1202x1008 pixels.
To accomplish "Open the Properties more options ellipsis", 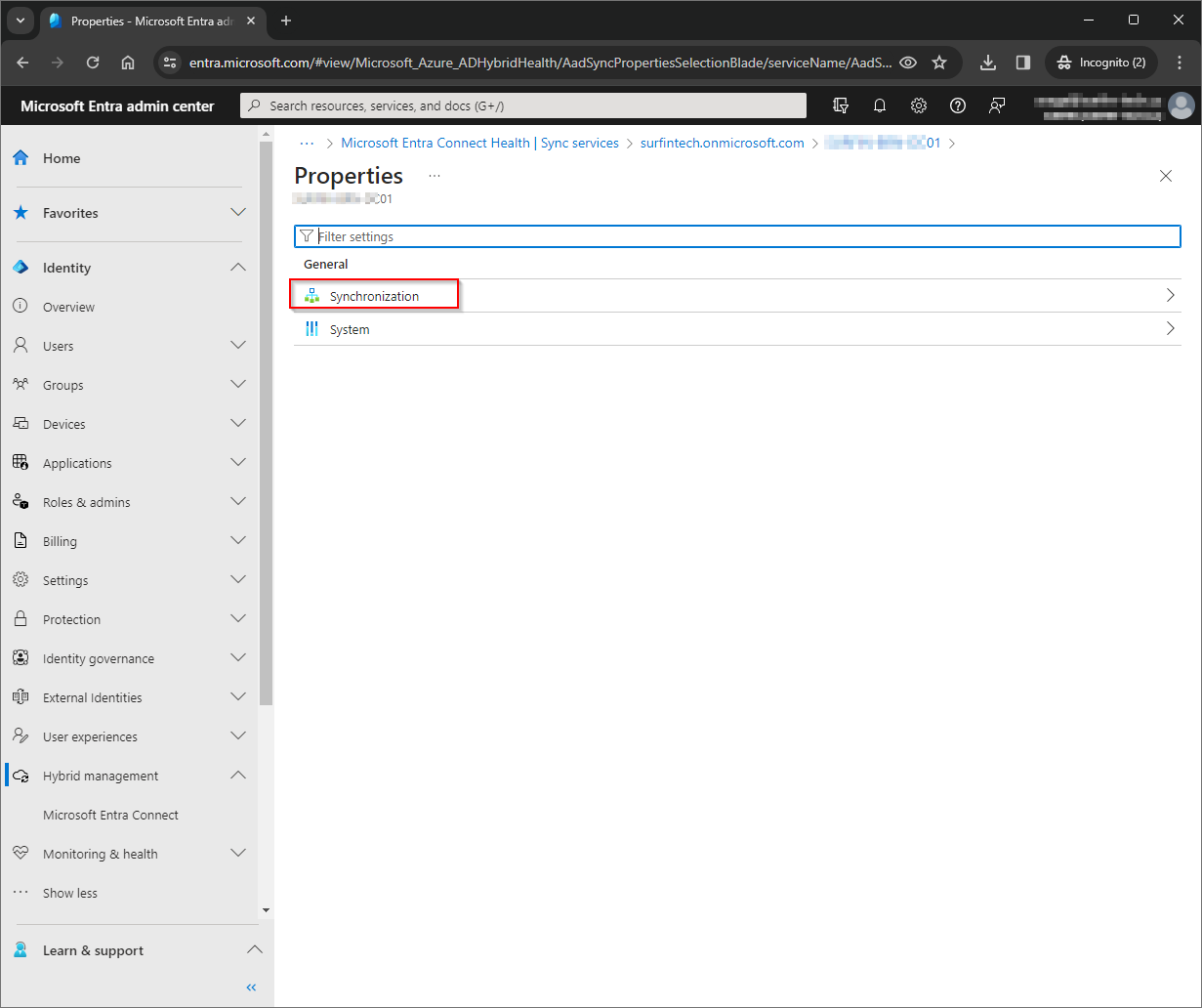I will click(435, 176).
